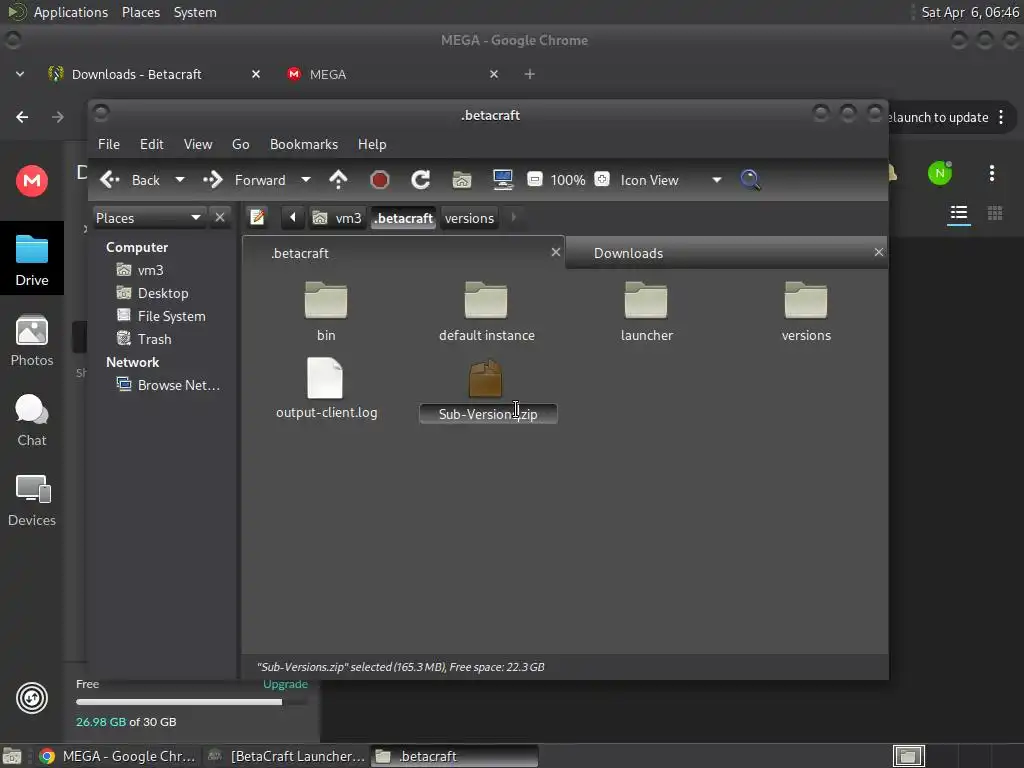Select the versions folder icon
The width and height of the screenshot is (1024, 768).
(x=806, y=300)
